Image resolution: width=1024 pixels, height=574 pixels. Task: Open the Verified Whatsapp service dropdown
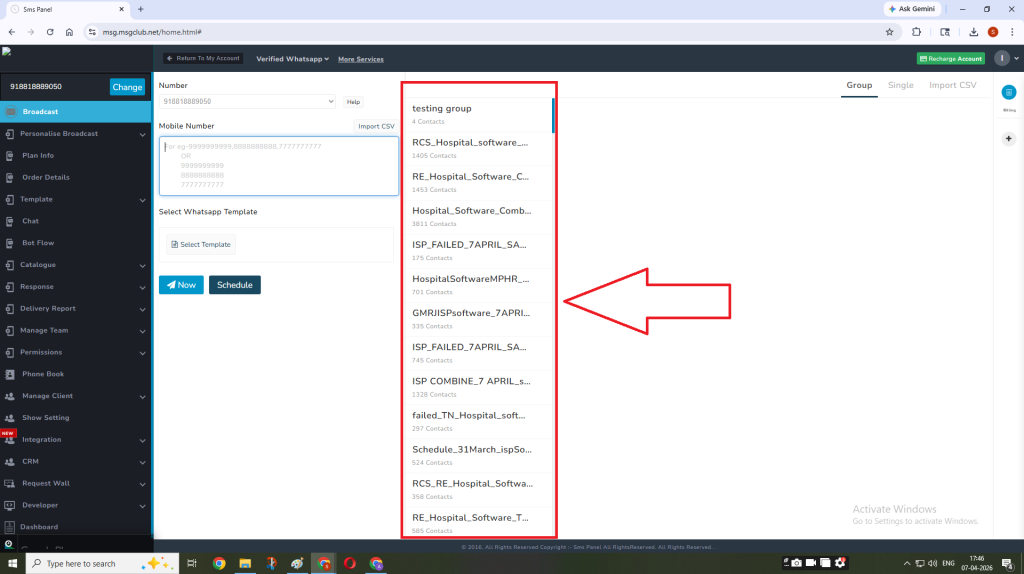coord(292,59)
